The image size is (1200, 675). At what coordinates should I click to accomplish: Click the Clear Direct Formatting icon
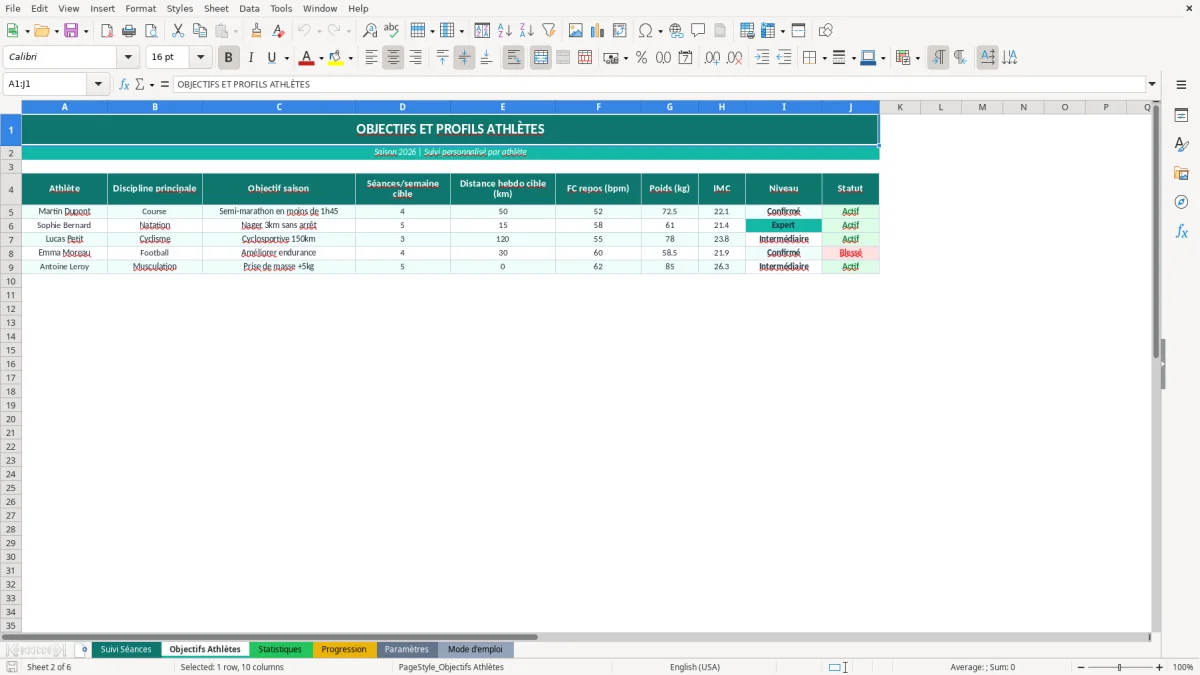point(279,31)
